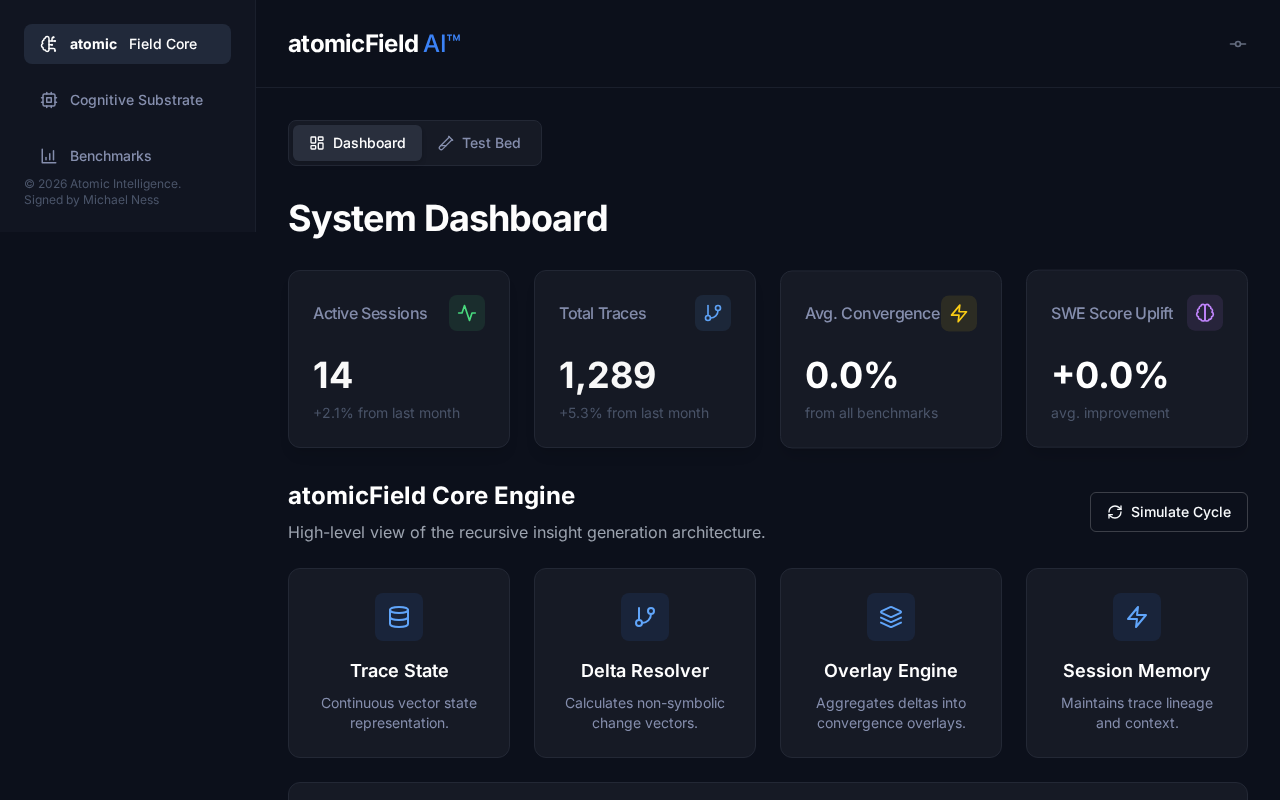Click the branch icon above Delta Resolver
The image size is (1280, 800).
pos(645,617)
